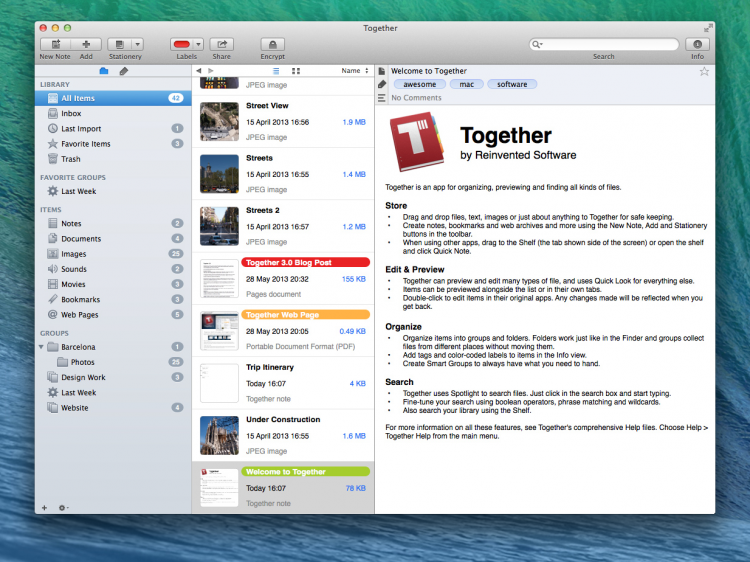
Task: Switch to thumbnail grid view
Action: click(296, 71)
